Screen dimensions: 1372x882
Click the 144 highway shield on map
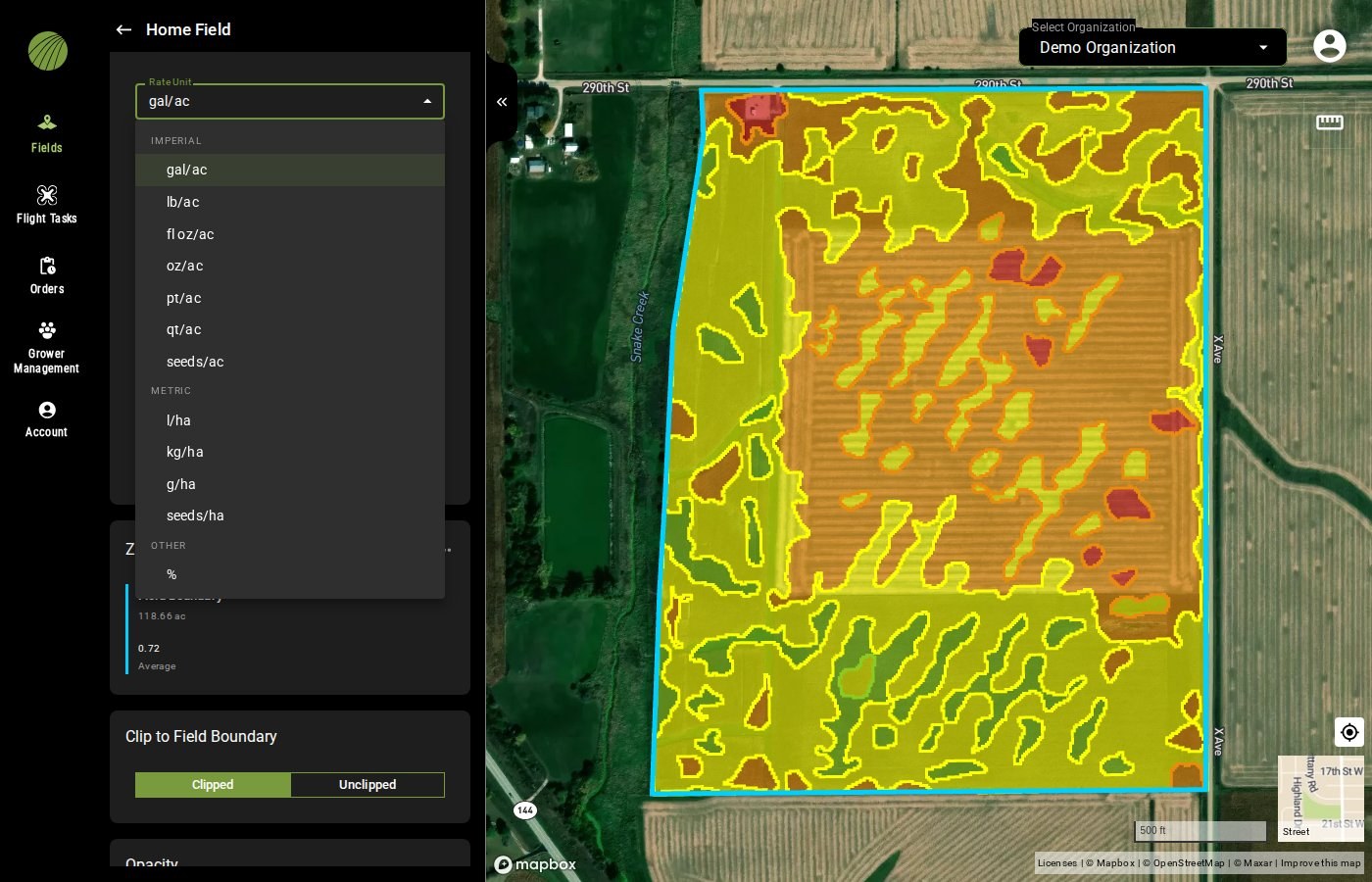[x=525, y=810]
